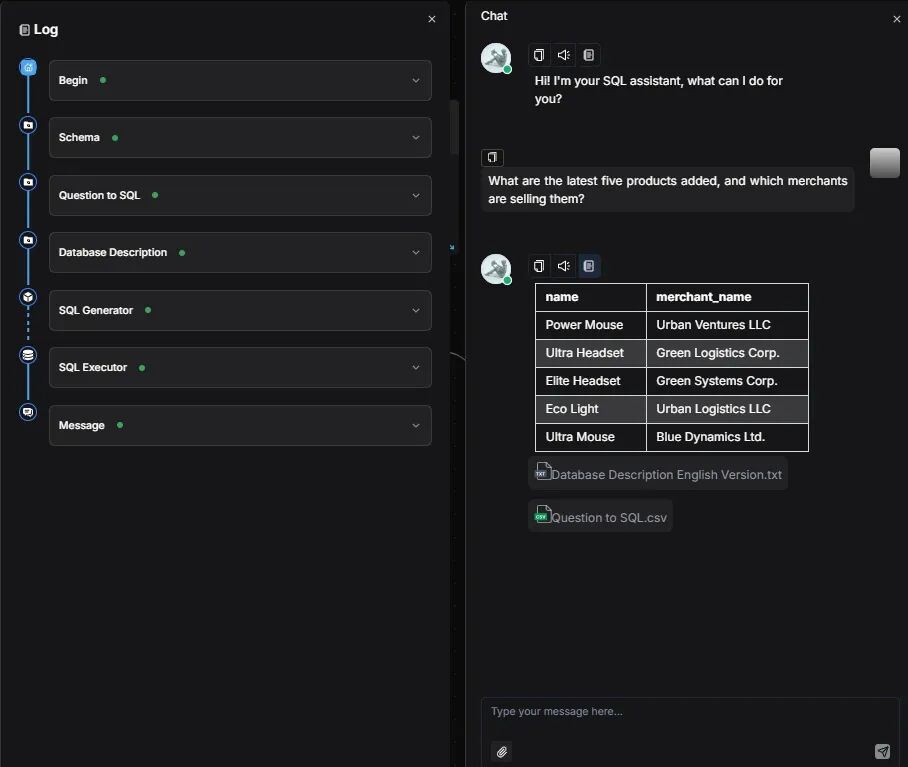908x767 pixels.
Task: Copy the assistant's greeting message
Action: tap(539, 55)
